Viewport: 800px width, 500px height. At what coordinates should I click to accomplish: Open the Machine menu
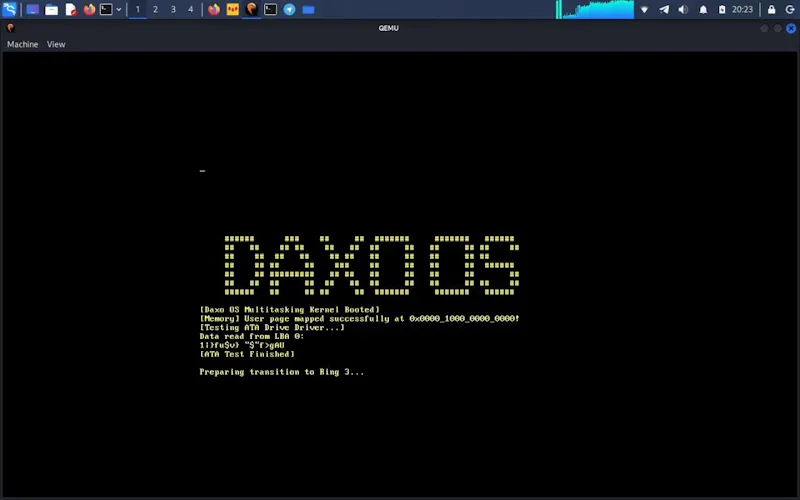(22, 44)
